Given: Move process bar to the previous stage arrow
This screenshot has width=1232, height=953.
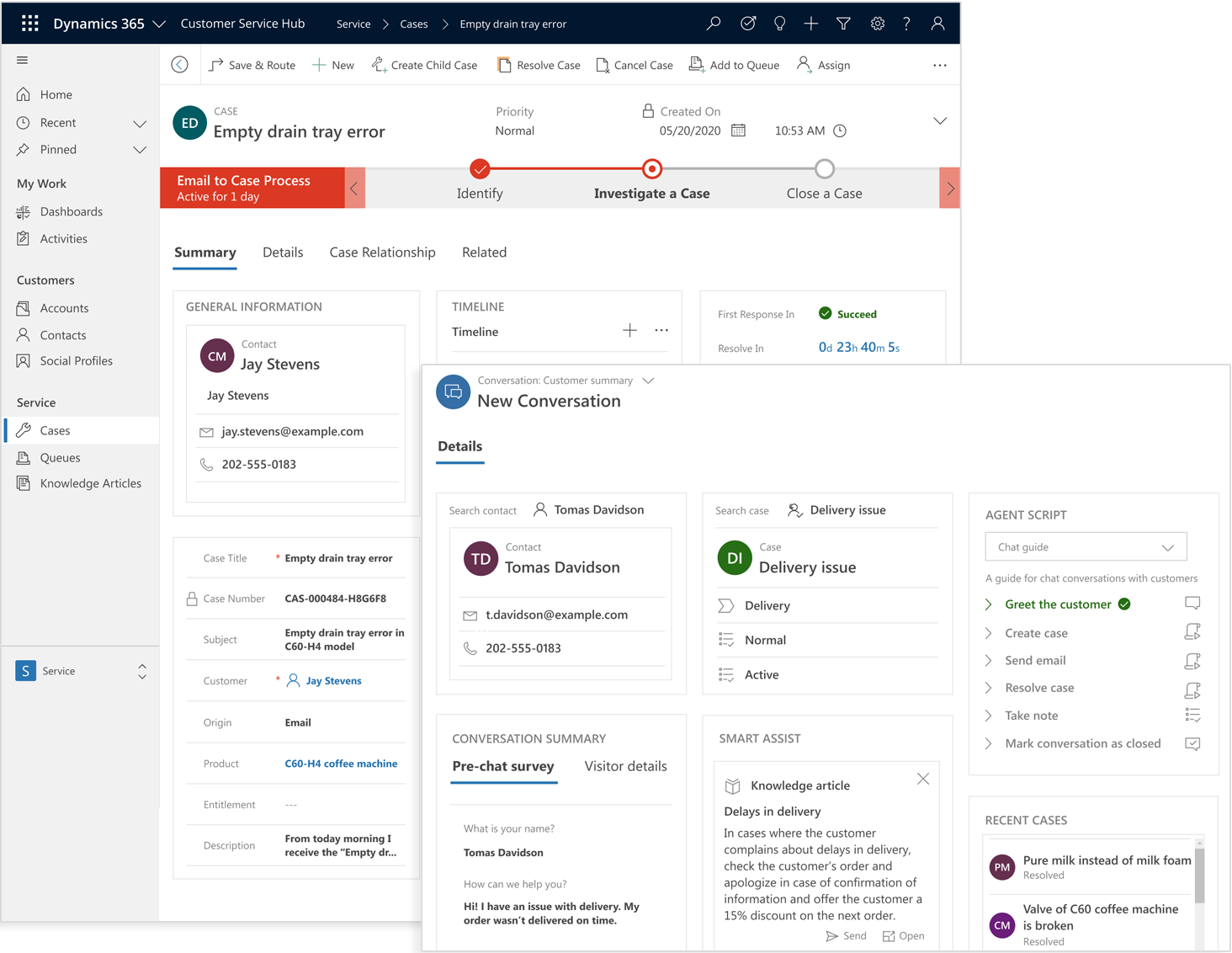Looking at the screenshot, I should pyautogui.click(x=354, y=188).
